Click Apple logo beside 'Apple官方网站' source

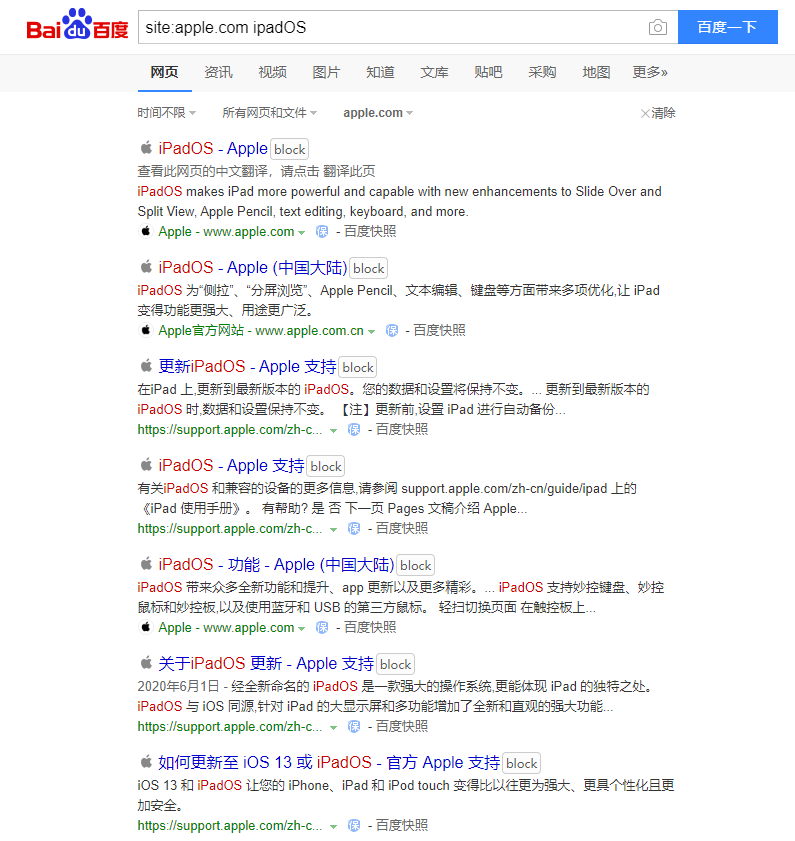point(145,330)
